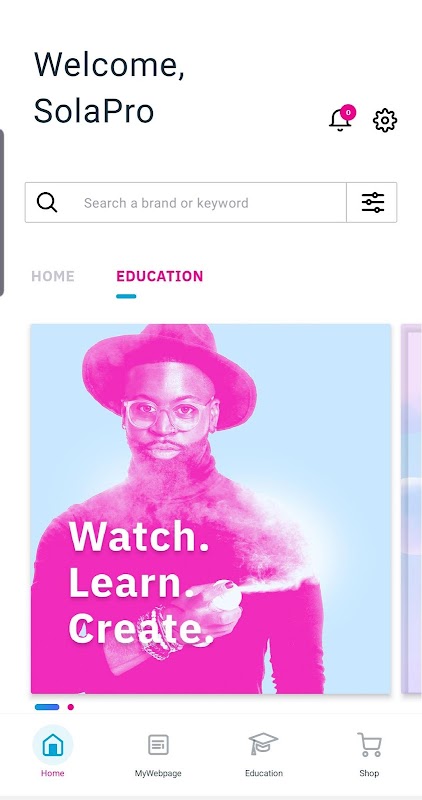The image size is (422, 800).
Task: Tap the Home house icon
Action: (53, 745)
